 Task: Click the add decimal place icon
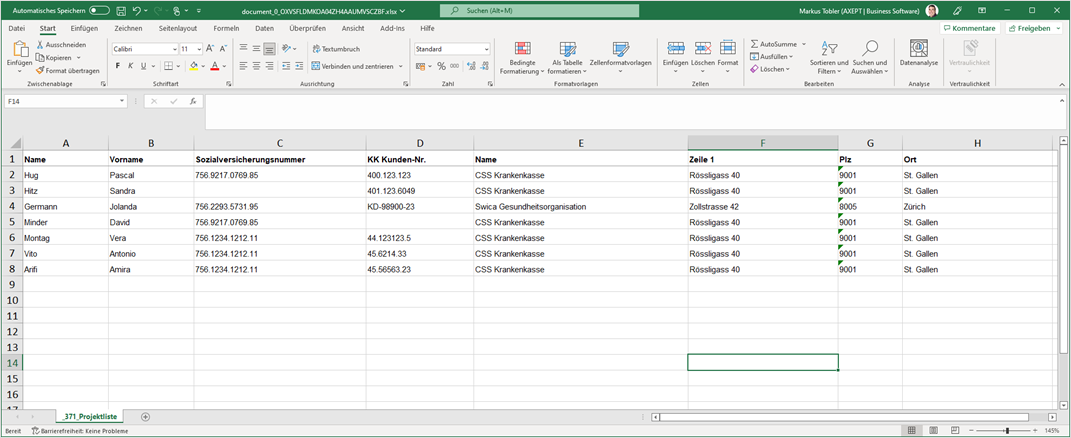point(471,66)
